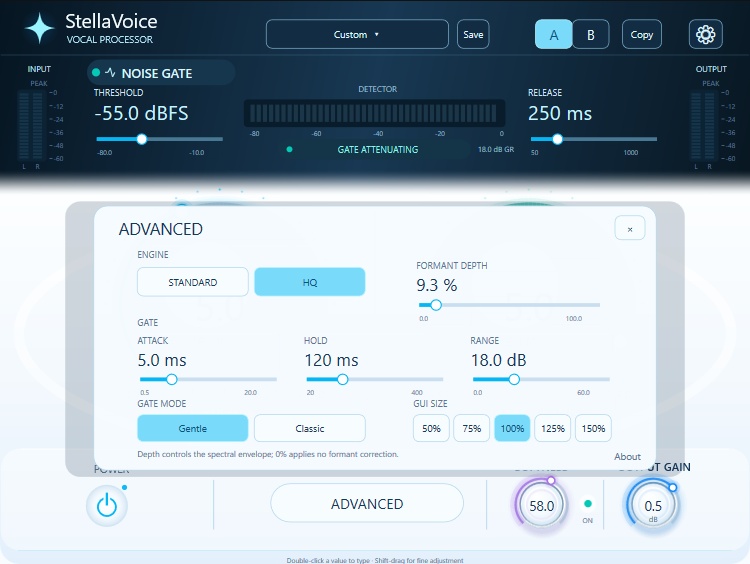This screenshot has width=750, height=564.
Task: Click the NOISE GATE section title
Action: [x=157, y=73]
